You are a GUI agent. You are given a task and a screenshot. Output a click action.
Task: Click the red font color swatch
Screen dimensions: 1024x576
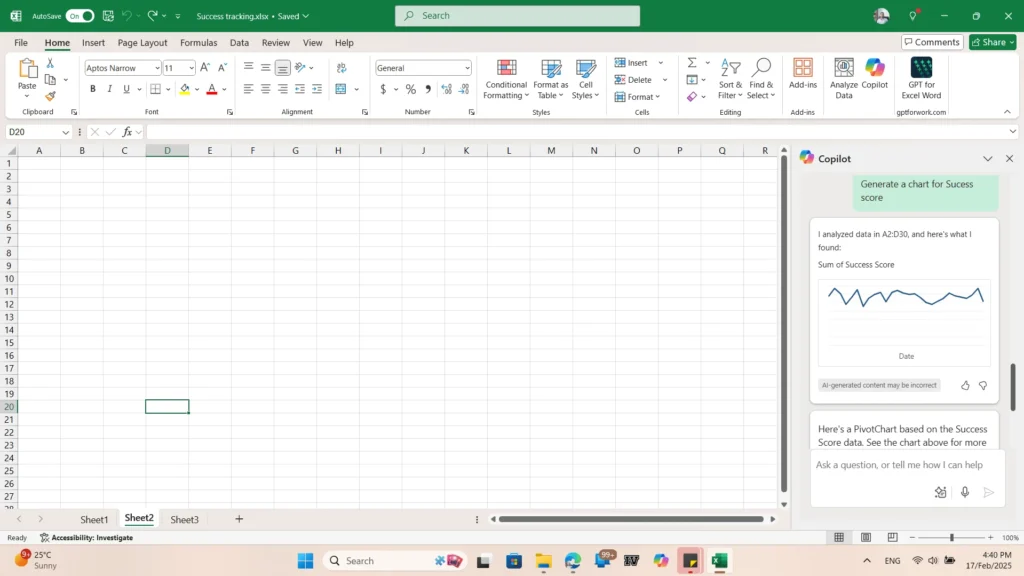(212, 89)
